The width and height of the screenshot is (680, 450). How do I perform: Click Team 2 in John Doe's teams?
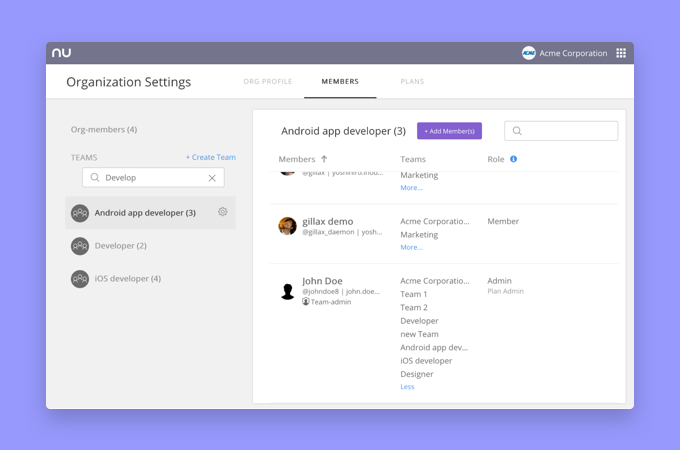click(x=414, y=308)
